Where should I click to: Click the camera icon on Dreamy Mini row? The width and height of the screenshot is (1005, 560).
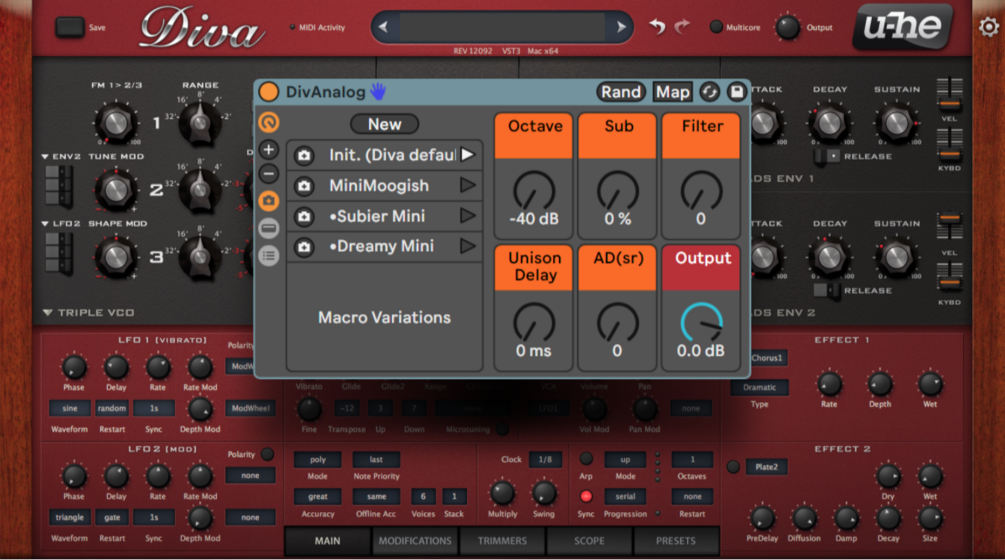(x=304, y=247)
